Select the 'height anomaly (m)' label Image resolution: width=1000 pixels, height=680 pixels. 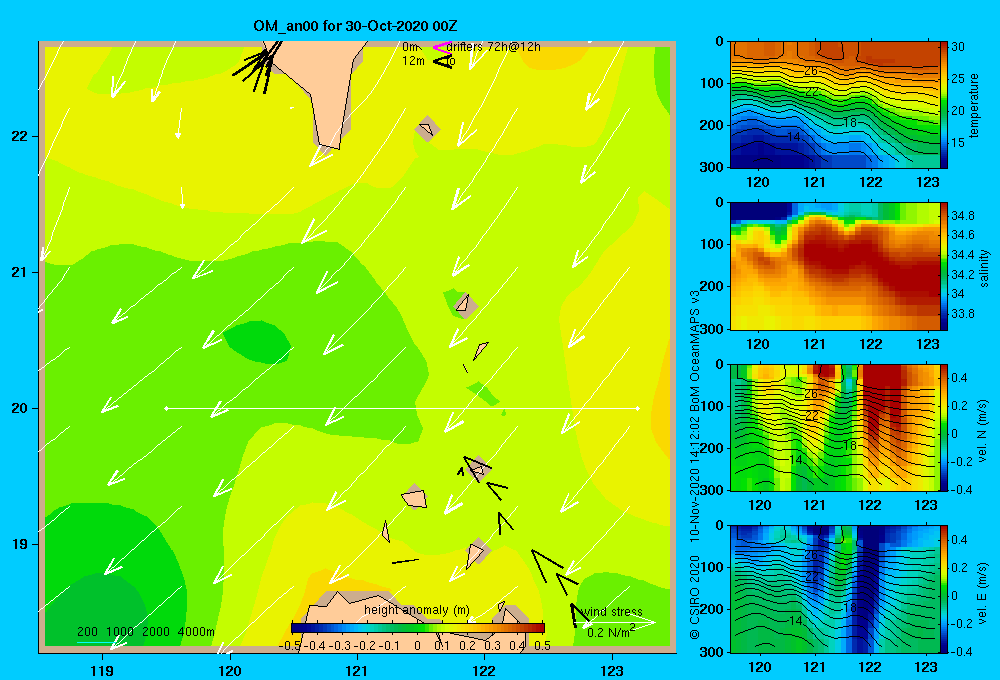(x=416, y=610)
